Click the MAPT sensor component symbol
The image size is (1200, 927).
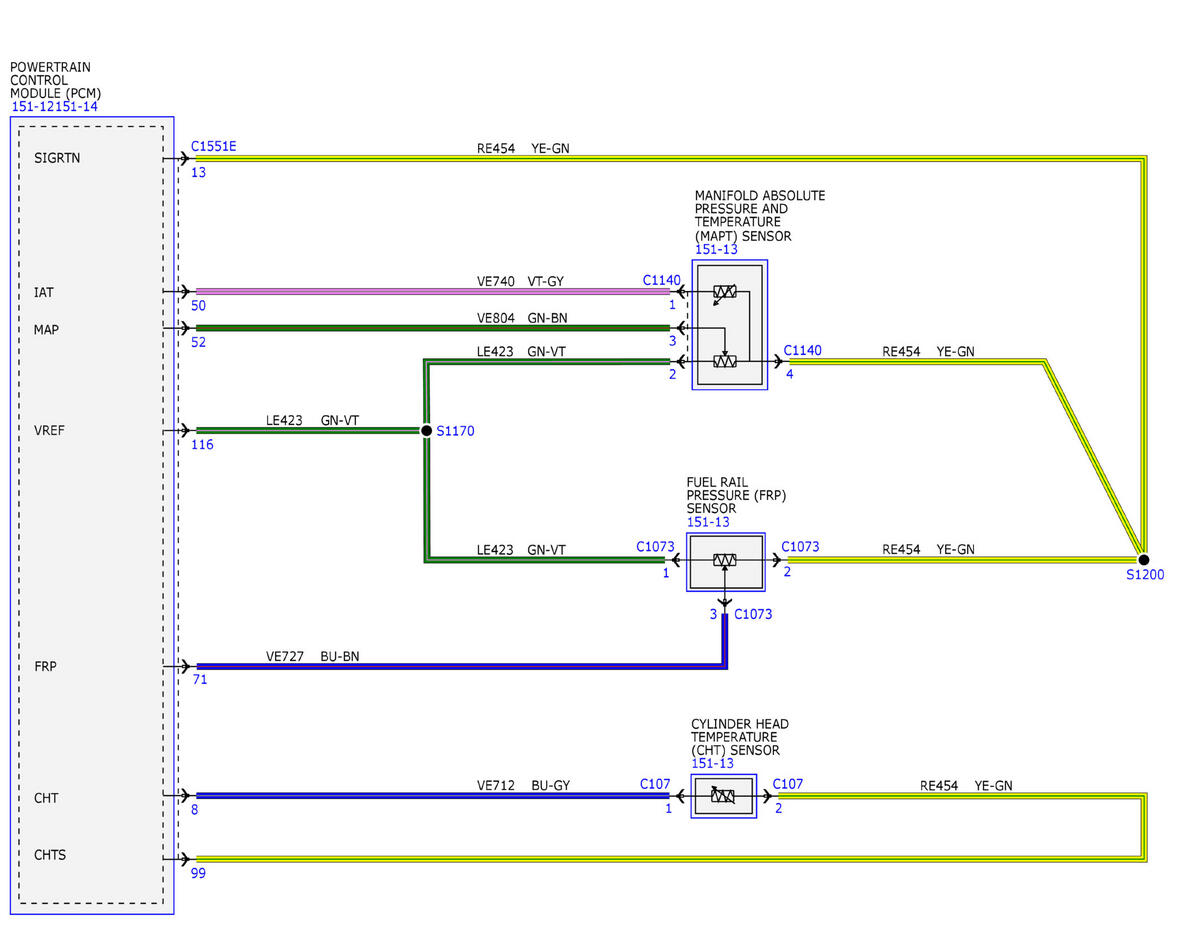point(730,325)
